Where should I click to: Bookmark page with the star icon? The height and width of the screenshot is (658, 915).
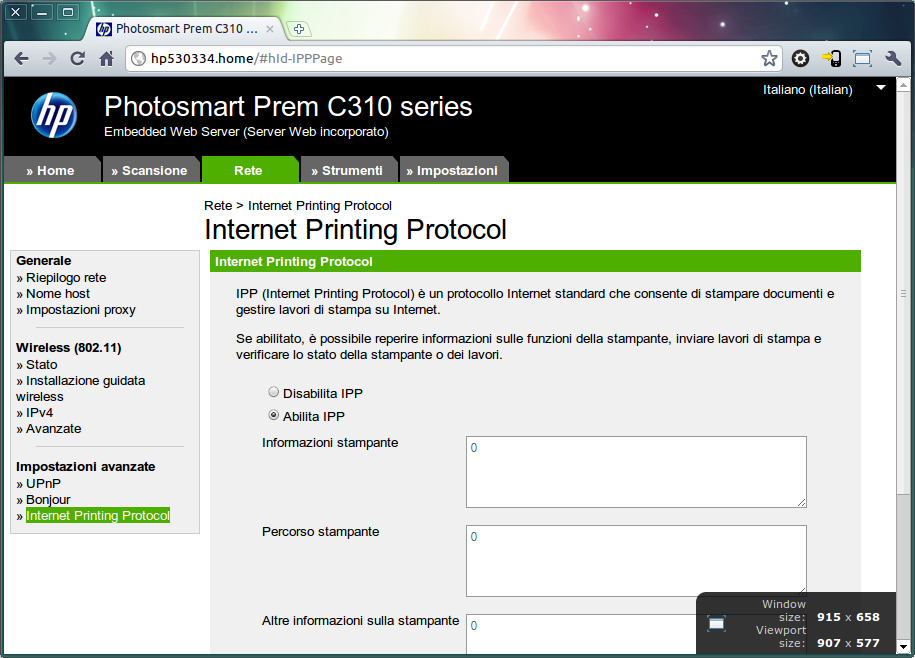click(769, 58)
